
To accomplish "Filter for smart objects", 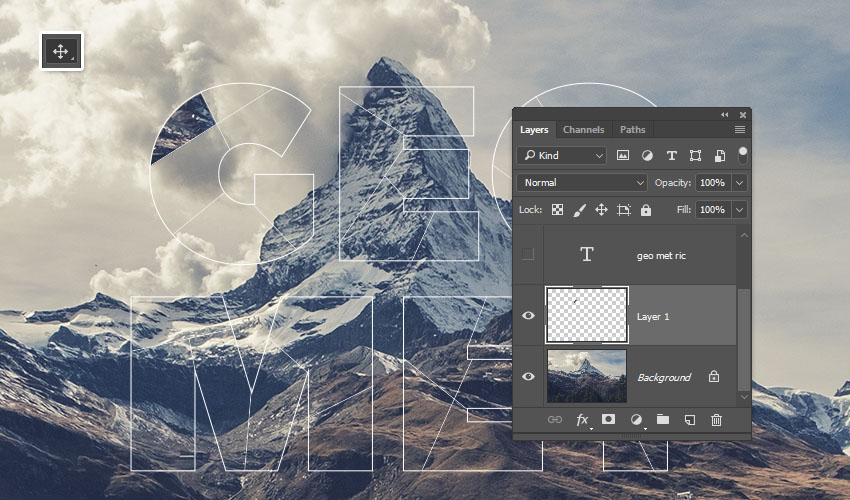I will (x=720, y=156).
